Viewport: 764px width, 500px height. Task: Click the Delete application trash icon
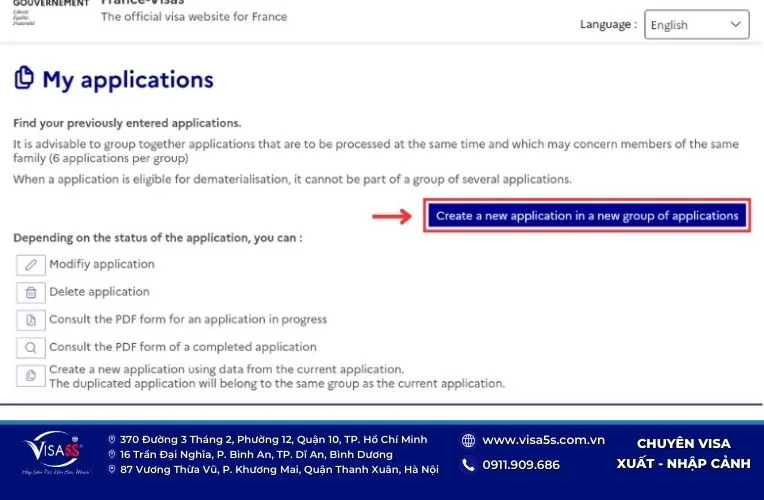click(31, 292)
